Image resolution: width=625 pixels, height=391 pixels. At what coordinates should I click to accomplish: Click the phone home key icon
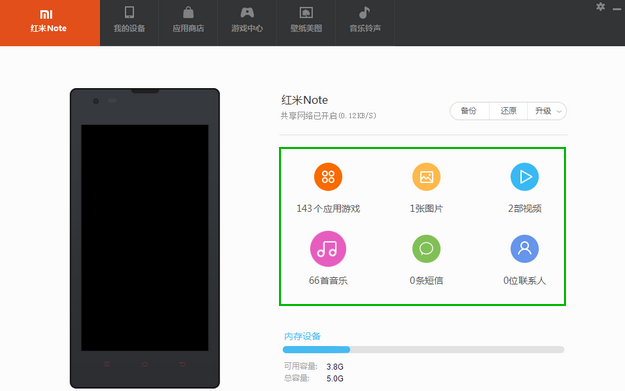coord(145,364)
